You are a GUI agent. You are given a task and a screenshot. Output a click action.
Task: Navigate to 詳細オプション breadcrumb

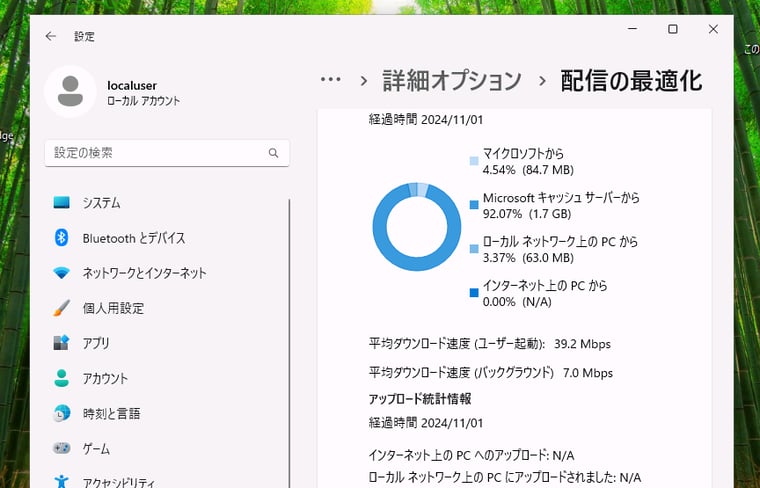point(452,80)
